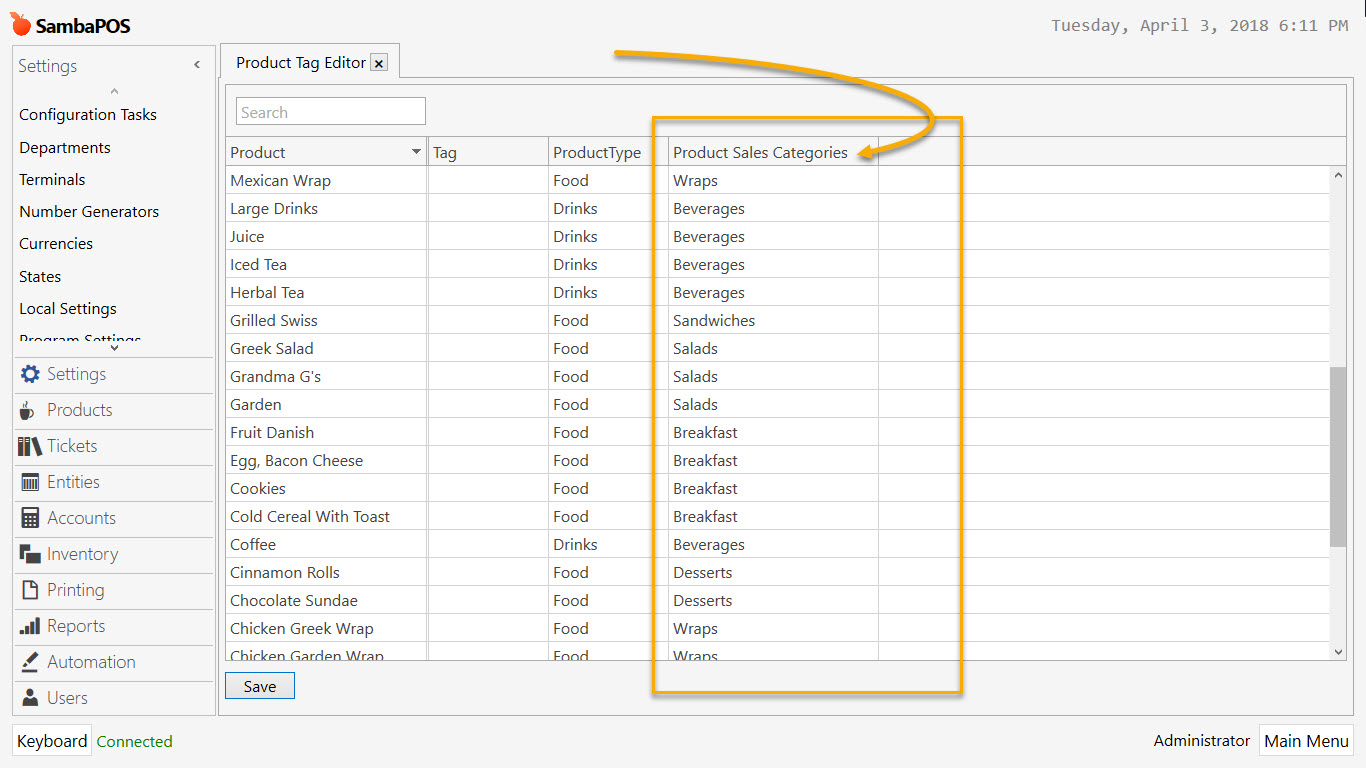Screen dimensions: 1366x768
Task: Select Departments in the Settings list
Action: (x=64, y=147)
